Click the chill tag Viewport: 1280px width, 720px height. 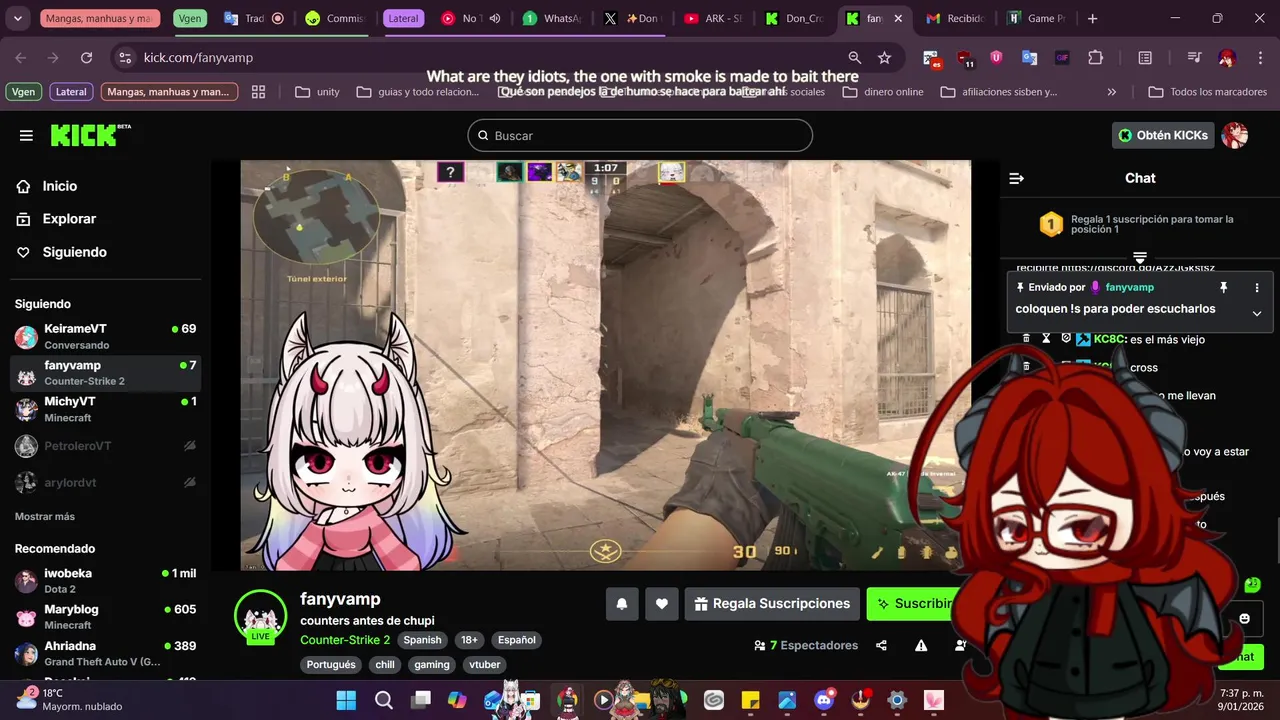click(385, 664)
